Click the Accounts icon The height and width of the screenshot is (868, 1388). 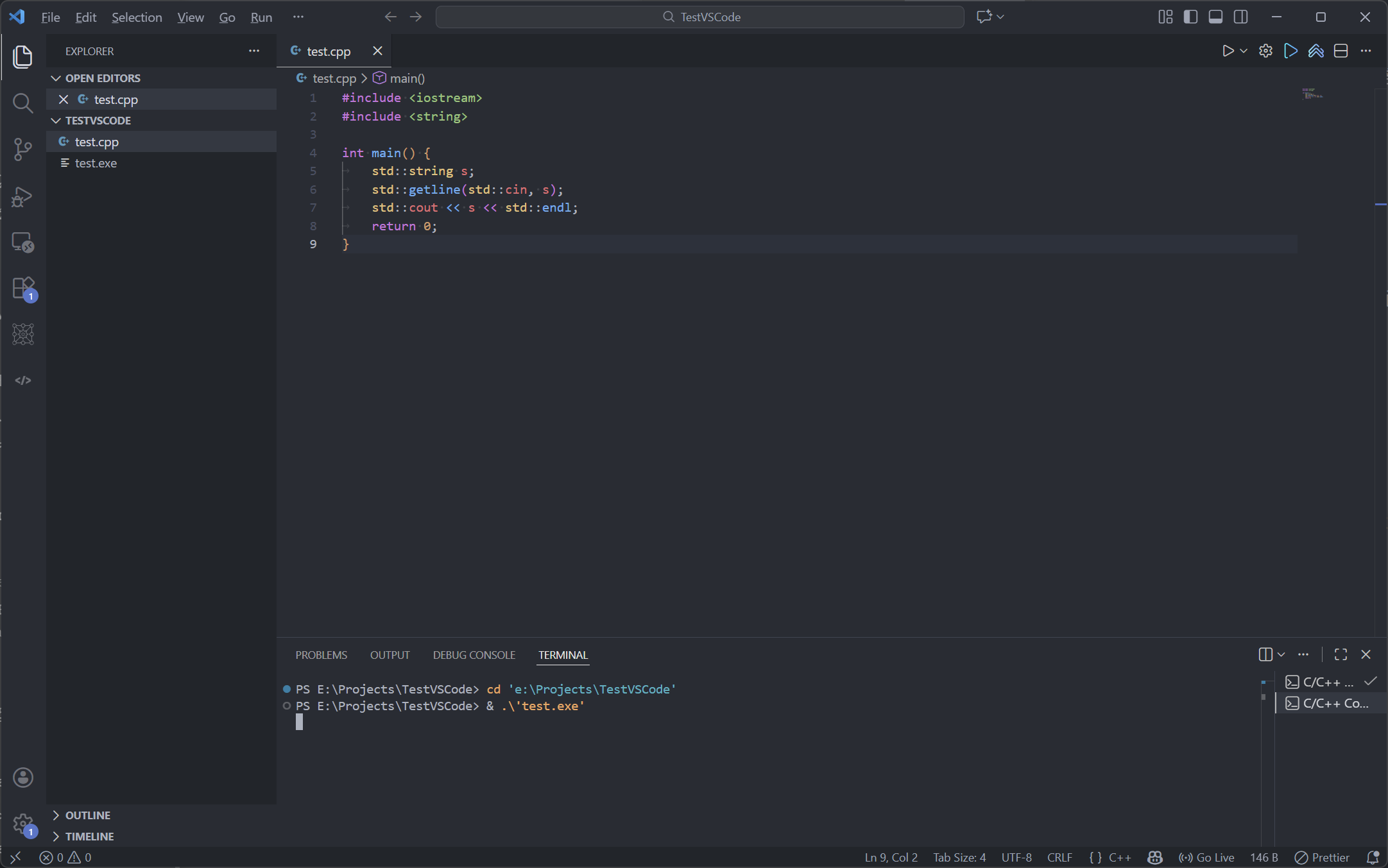click(x=22, y=778)
